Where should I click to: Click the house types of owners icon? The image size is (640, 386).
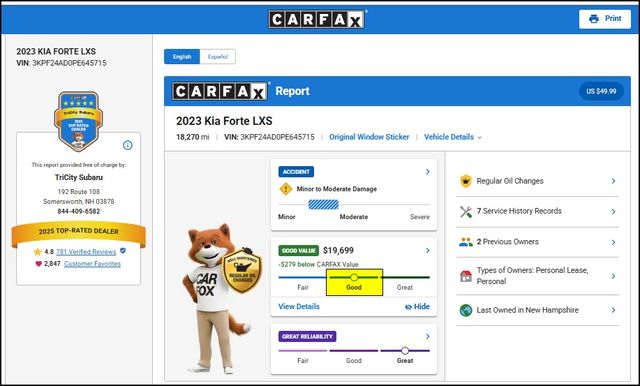tap(466, 276)
